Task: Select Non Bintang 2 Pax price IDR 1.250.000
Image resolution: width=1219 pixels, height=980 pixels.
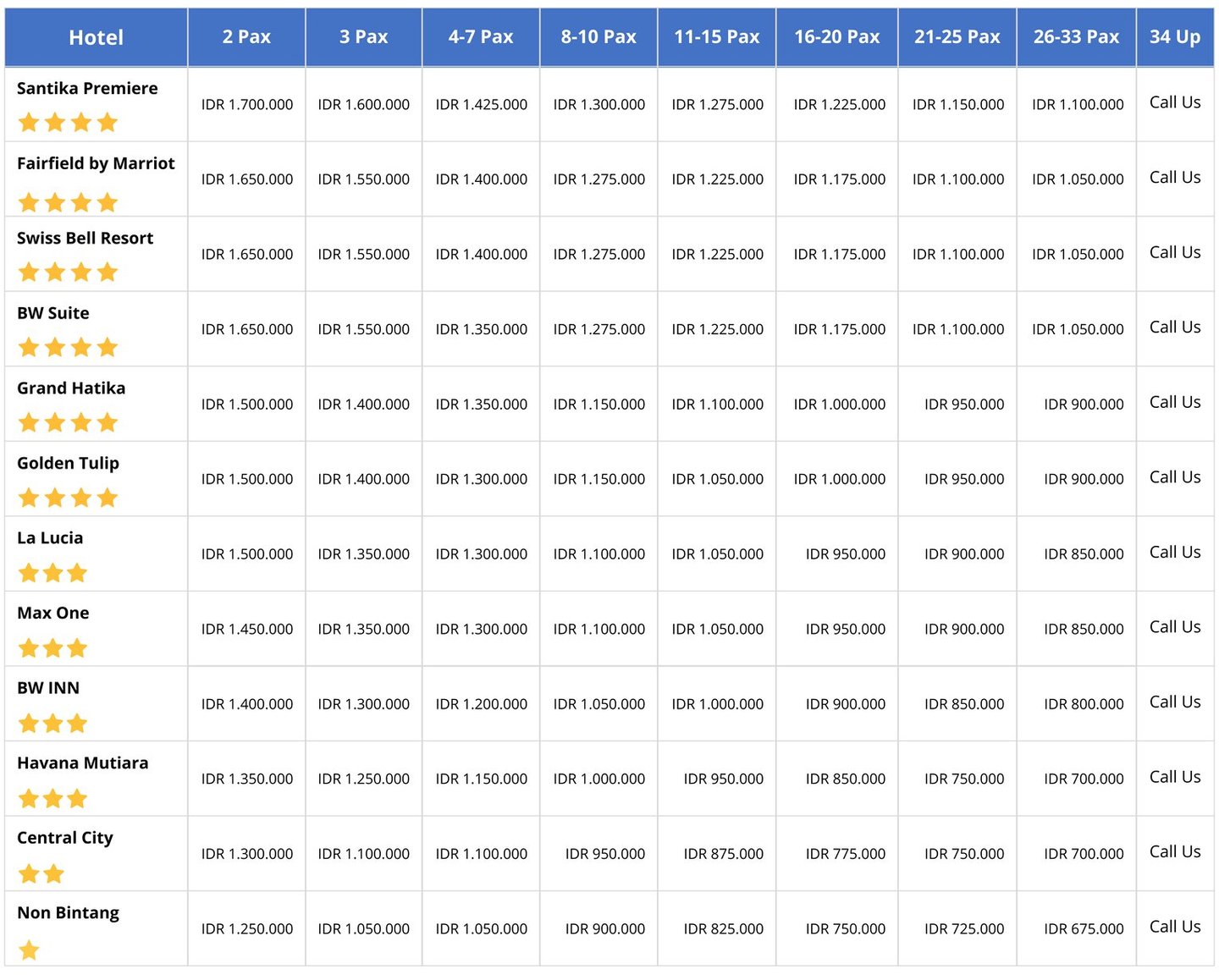Action: pos(247,929)
